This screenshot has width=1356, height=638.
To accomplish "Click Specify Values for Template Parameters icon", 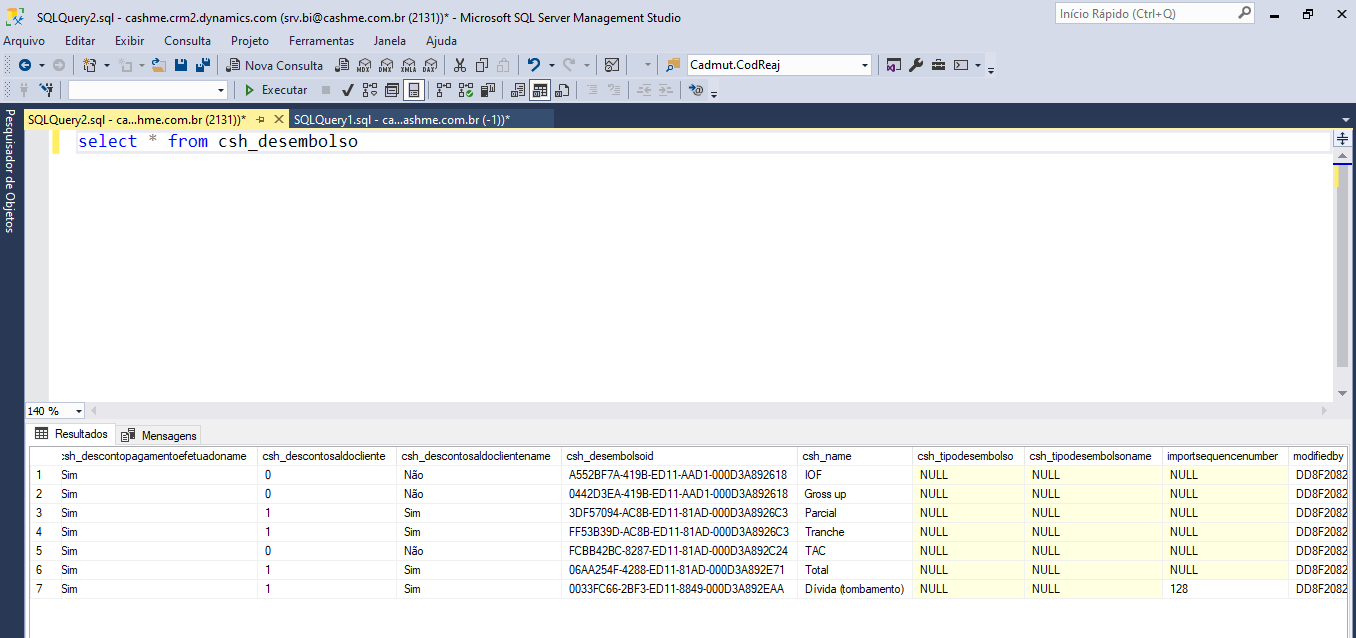I will (697, 90).
